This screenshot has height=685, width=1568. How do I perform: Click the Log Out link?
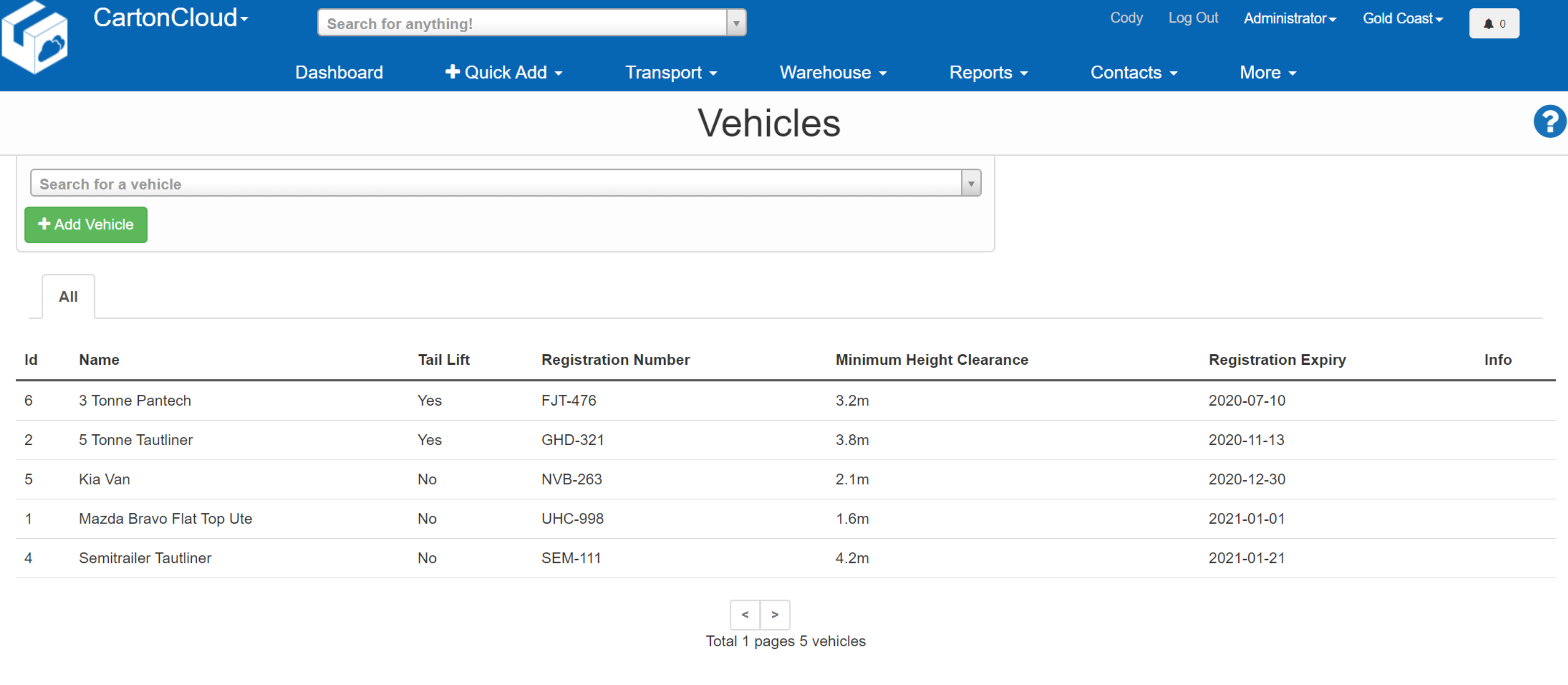[1193, 18]
